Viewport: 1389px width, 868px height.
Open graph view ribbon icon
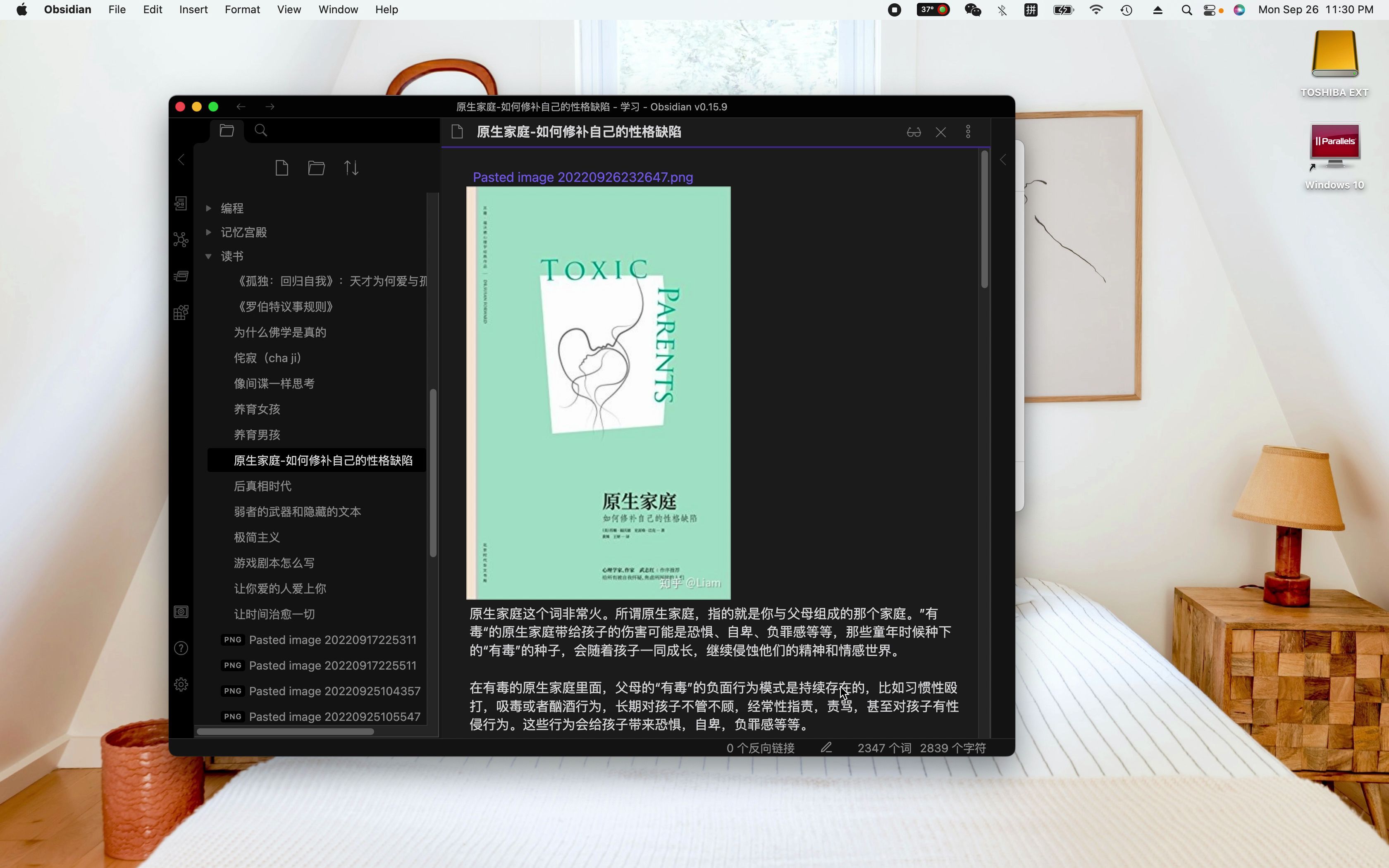pos(181,239)
